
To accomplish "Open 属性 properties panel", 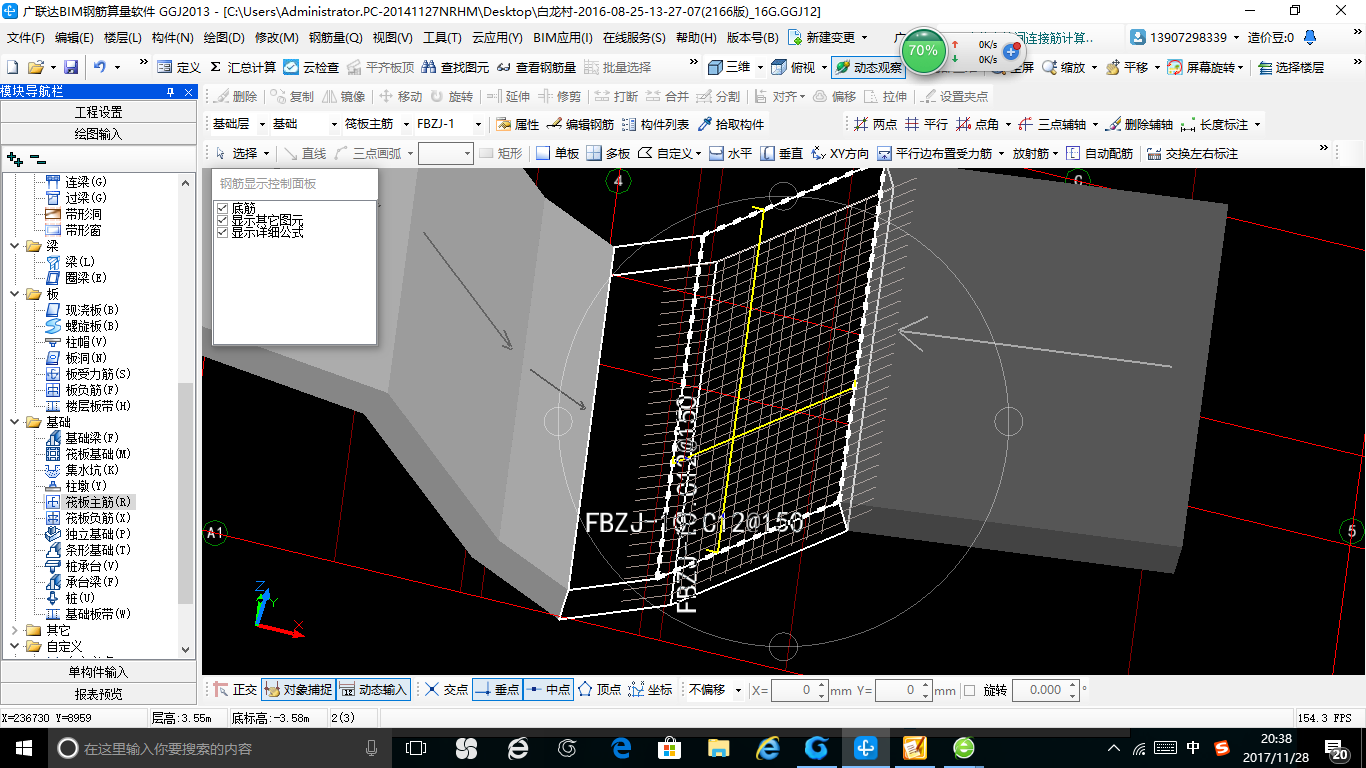I will pos(518,124).
